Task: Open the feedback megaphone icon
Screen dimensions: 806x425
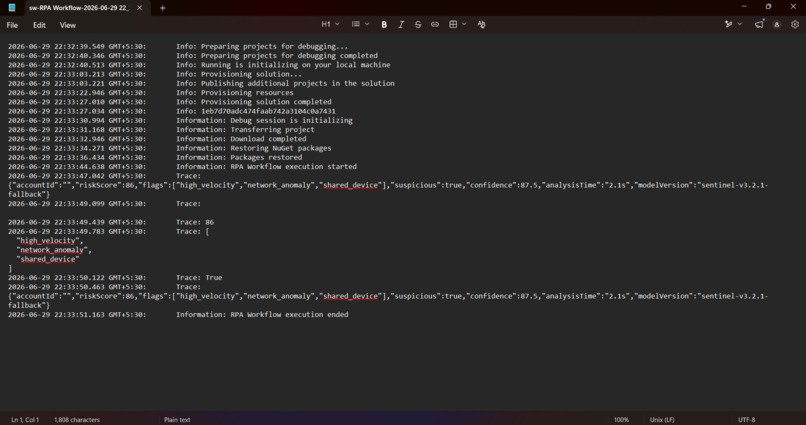Action: click(x=759, y=24)
